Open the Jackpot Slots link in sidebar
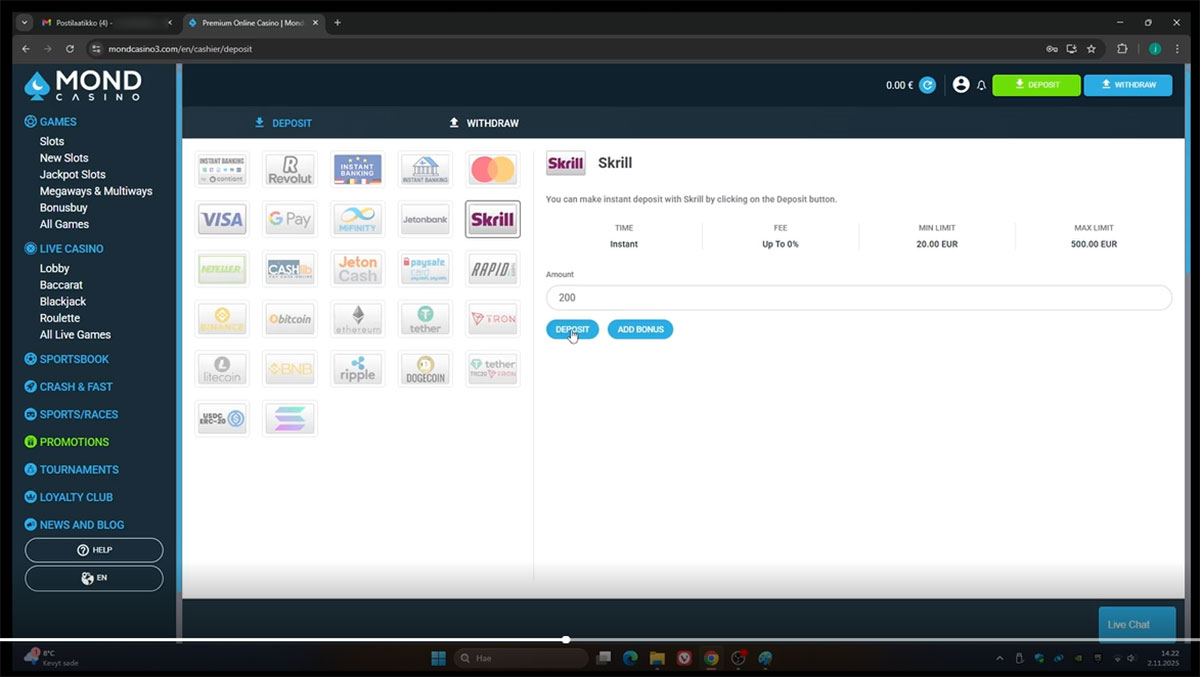1200x677 pixels. coord(72,175)
